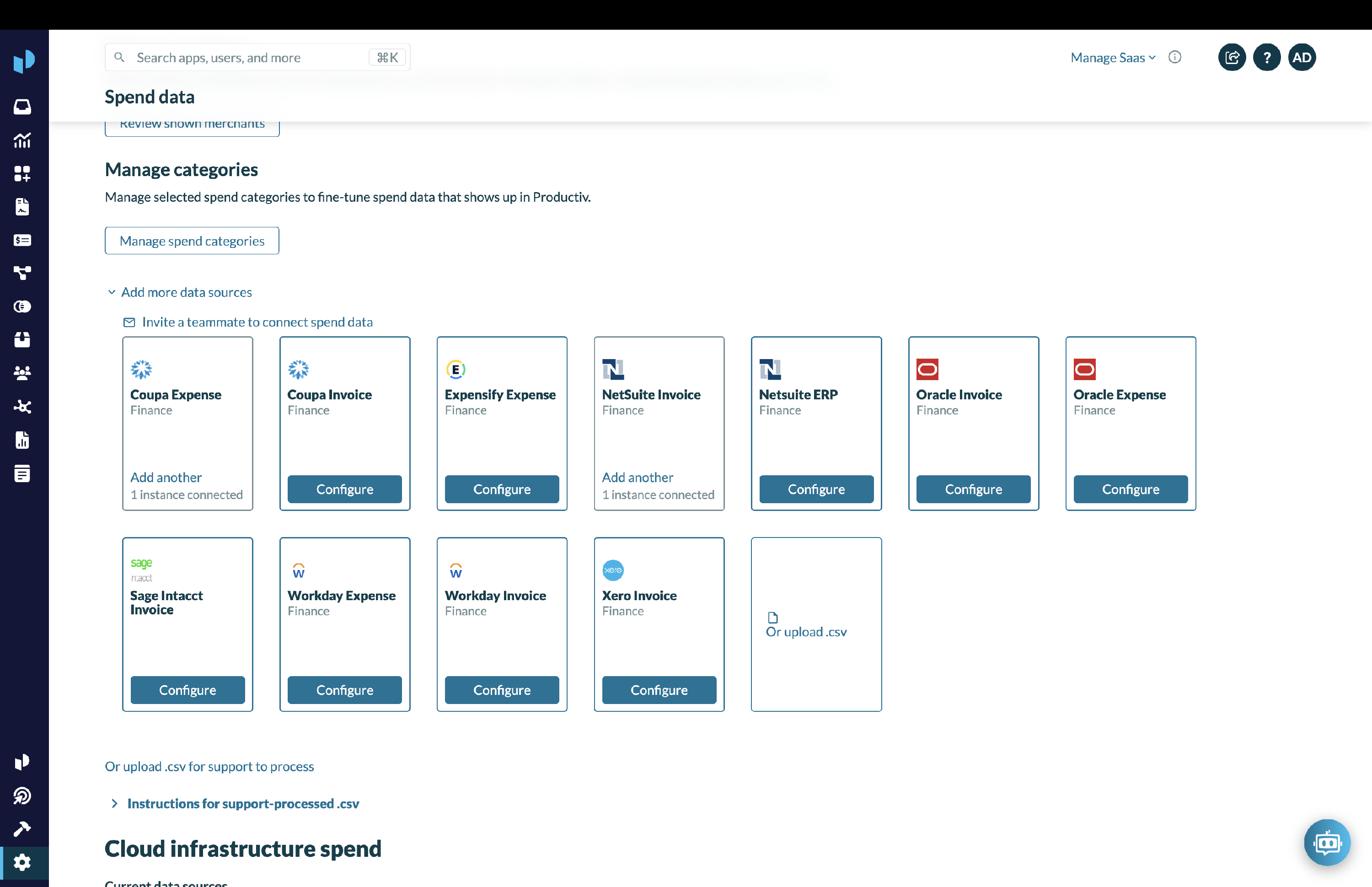This screenshot has height=887, width=1372.
Task: Open the help question mark icon
Action: pos(1267,58)
